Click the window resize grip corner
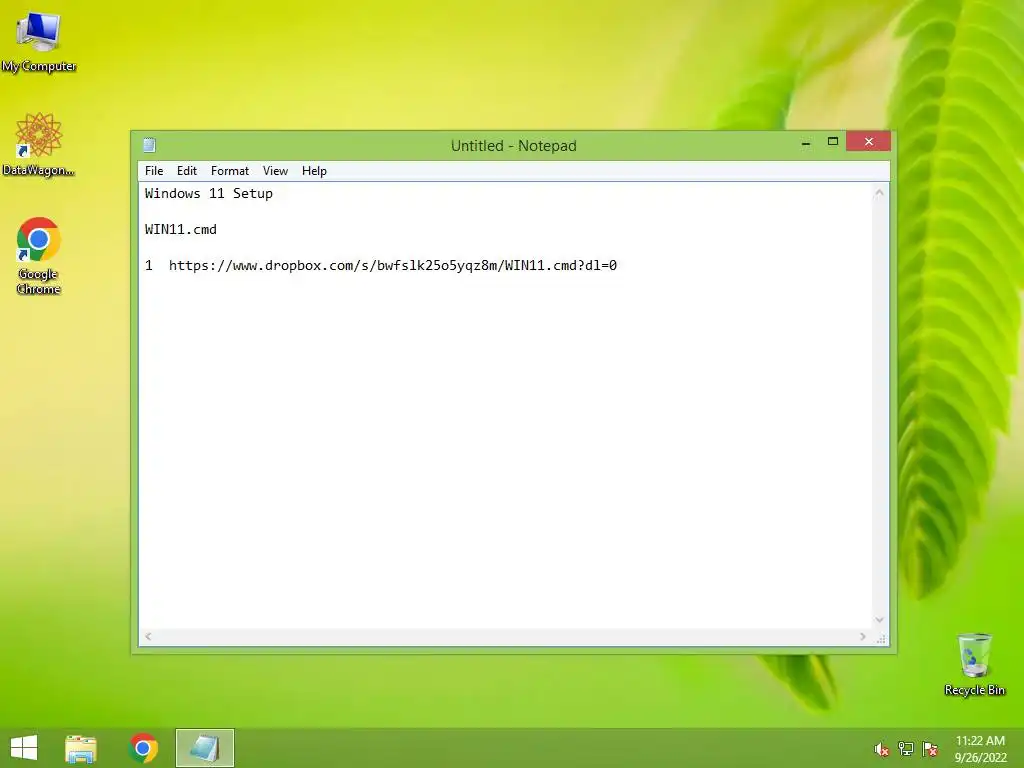This screenshot has width=1024, height=768. click(881, 638)
